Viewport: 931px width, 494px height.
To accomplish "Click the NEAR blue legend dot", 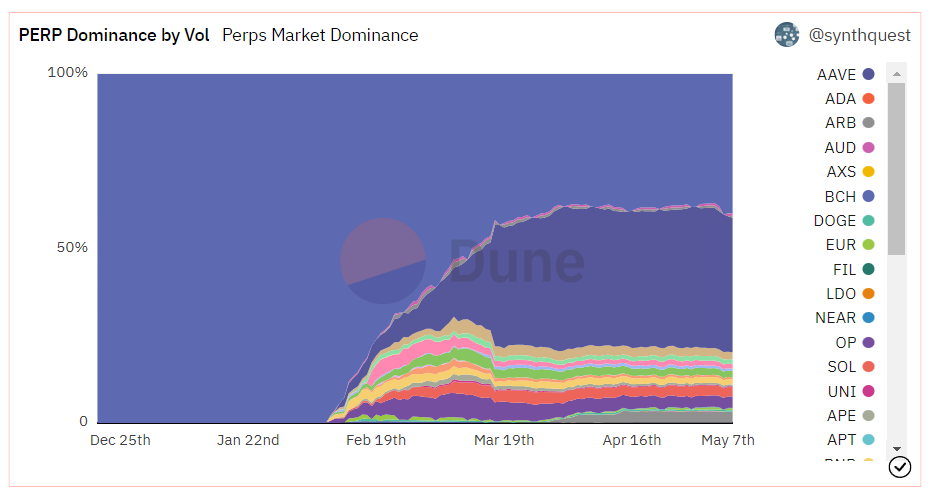I will point(868,318).
